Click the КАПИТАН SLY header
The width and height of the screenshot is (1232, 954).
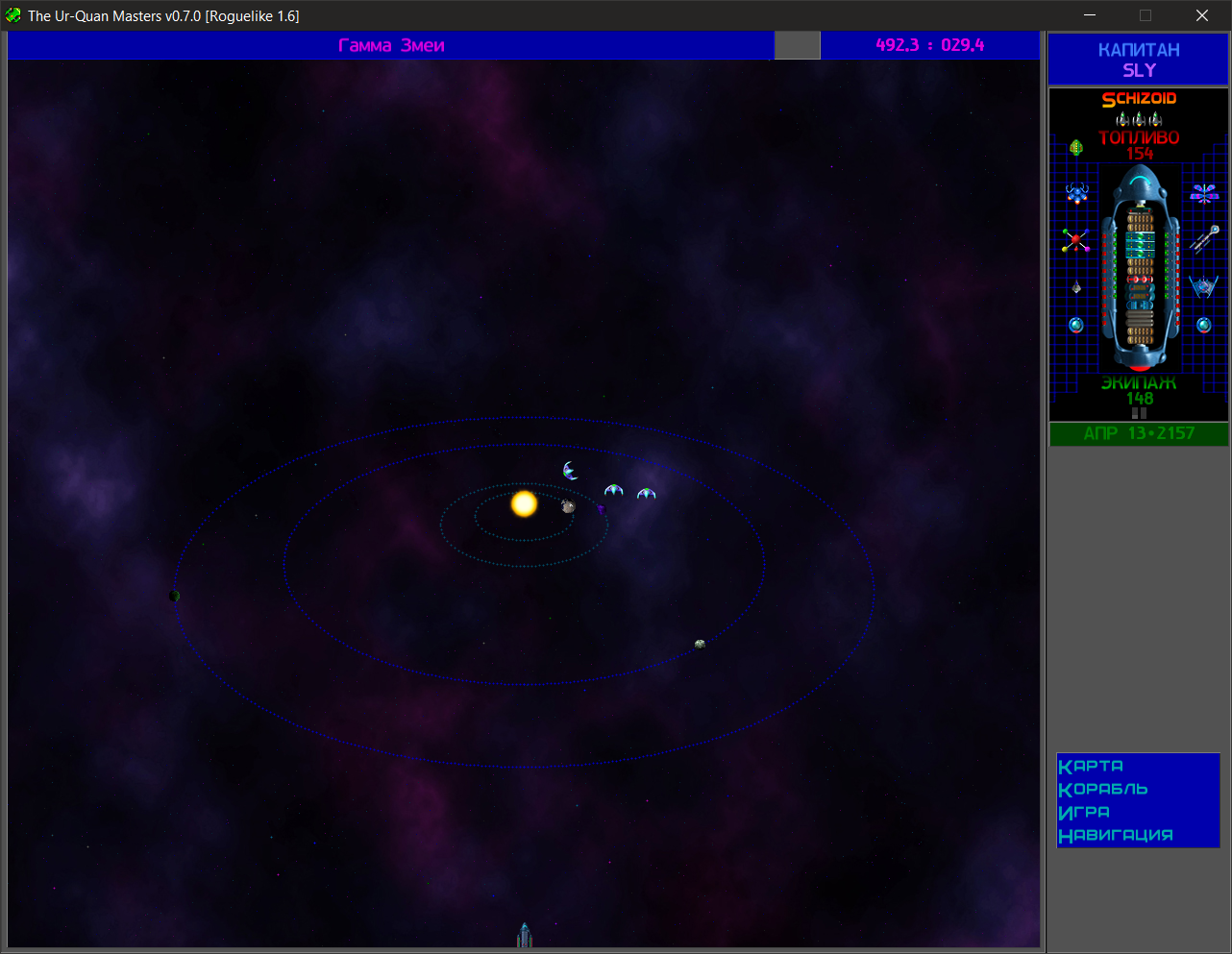[x=1139, y=60]
